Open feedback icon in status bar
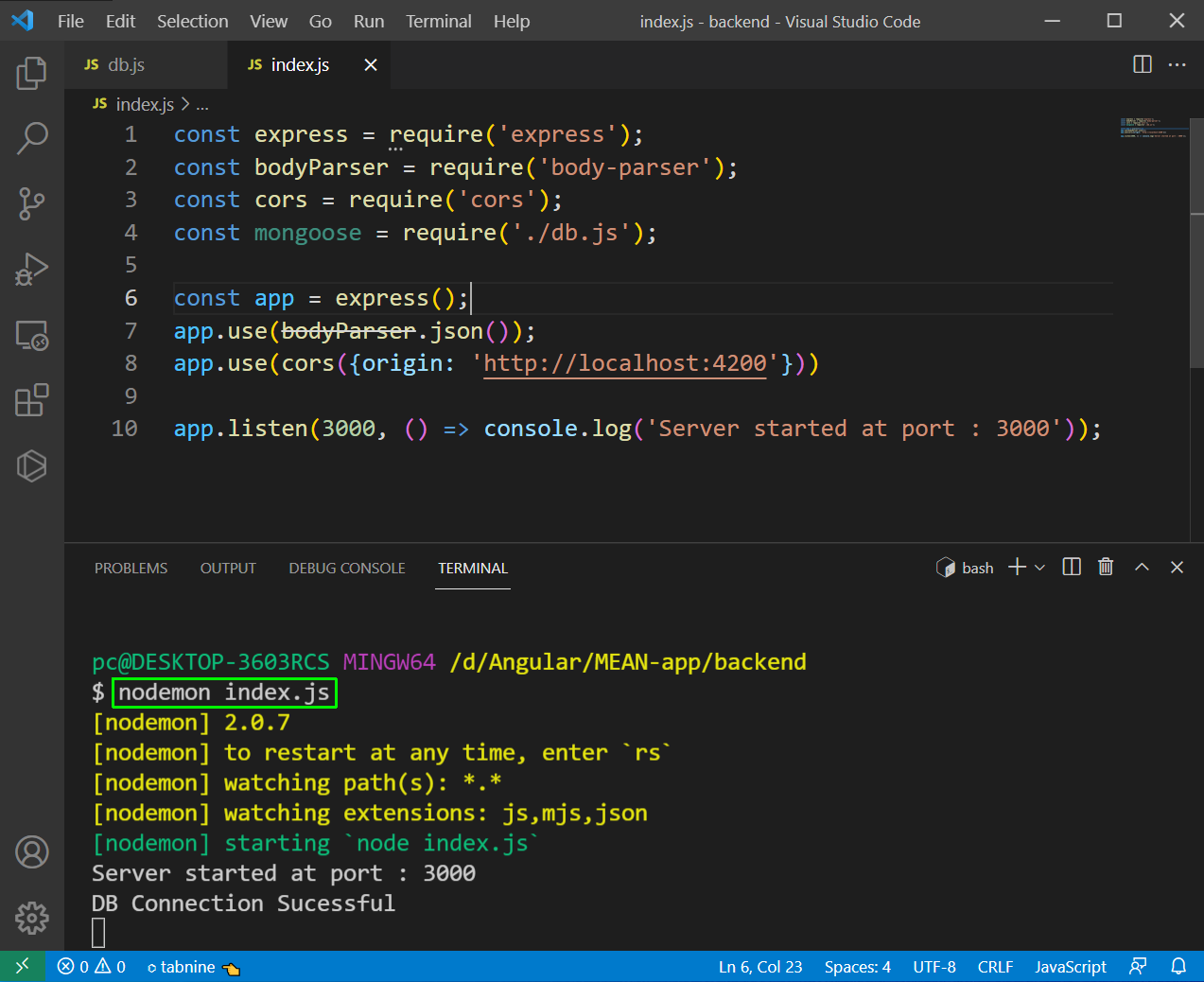Viewport: 1204px width, 982px height. (x=1139, y=966)
